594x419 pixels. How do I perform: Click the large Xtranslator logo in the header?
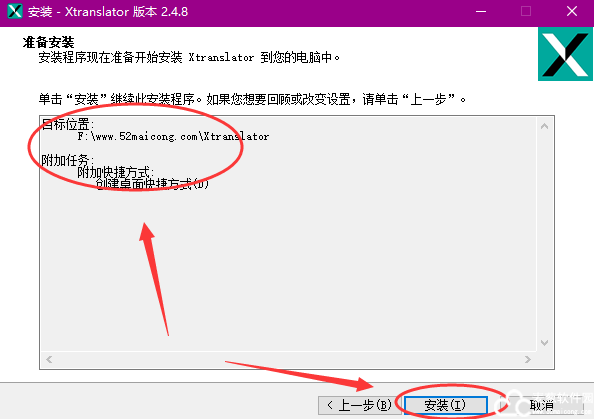pyautogui.click(x=565, y=54)
